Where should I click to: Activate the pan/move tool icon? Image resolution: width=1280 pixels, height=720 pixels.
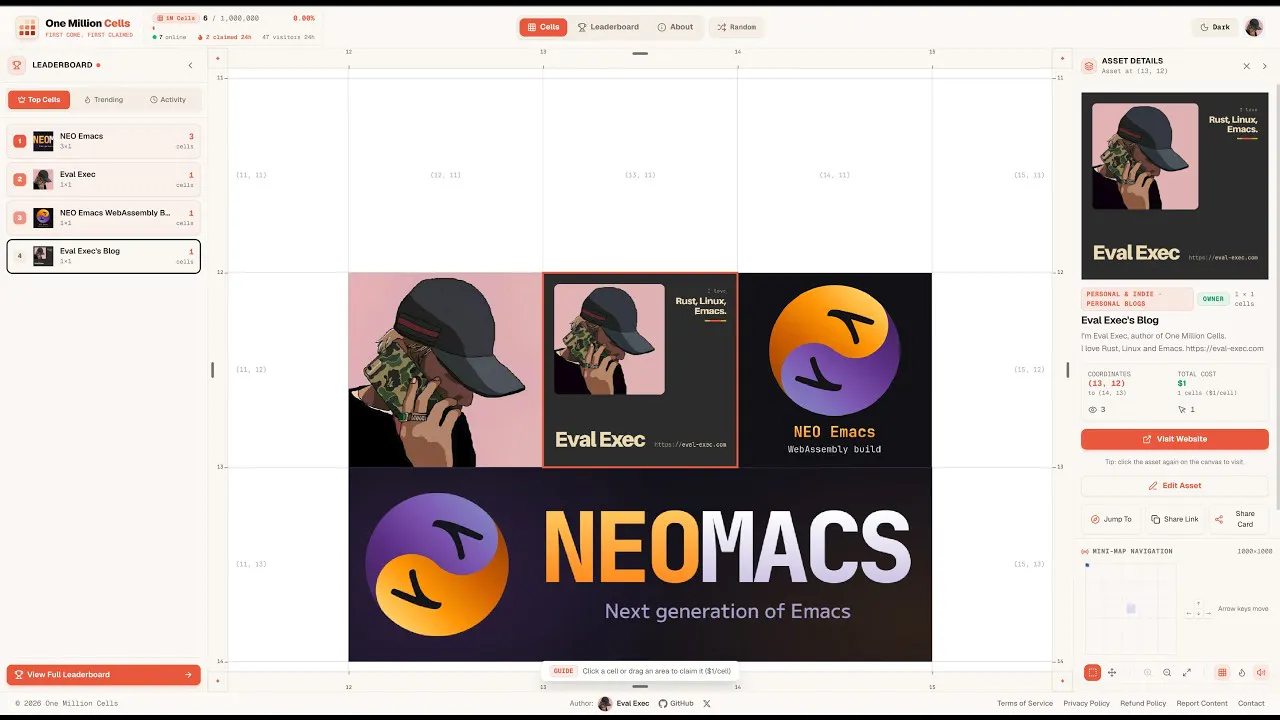tap(1112, 673)
